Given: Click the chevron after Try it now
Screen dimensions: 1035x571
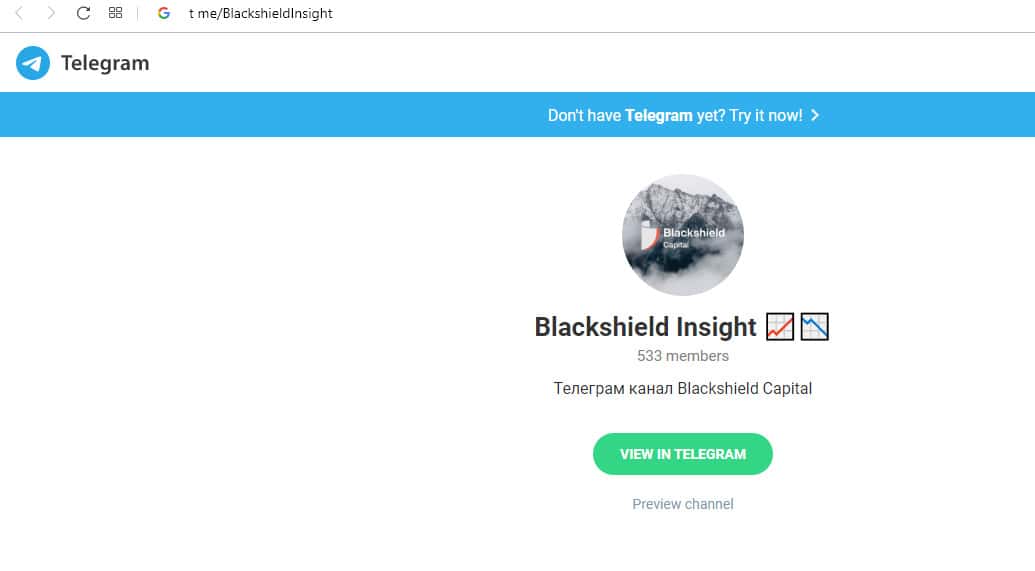Looking at the screenshot, I should click(x=815, y=116).
